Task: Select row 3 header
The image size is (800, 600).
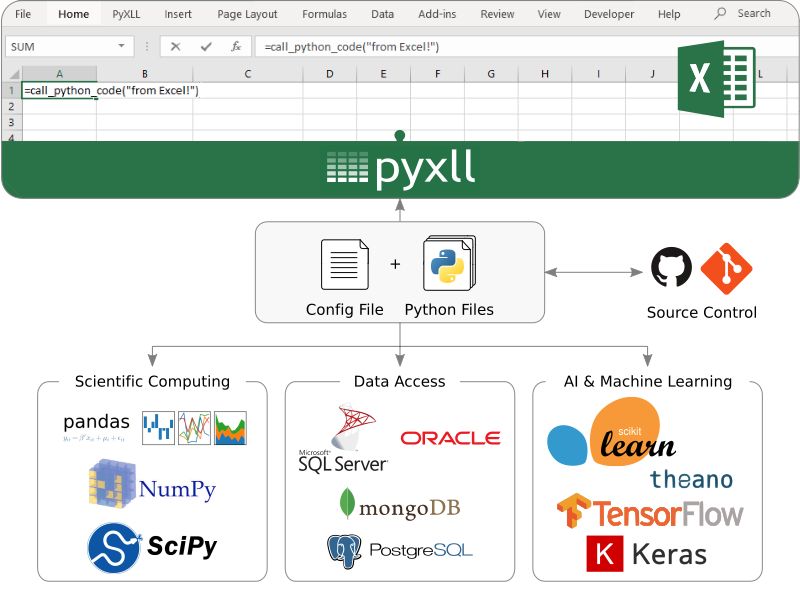Action: coord(11,122)
